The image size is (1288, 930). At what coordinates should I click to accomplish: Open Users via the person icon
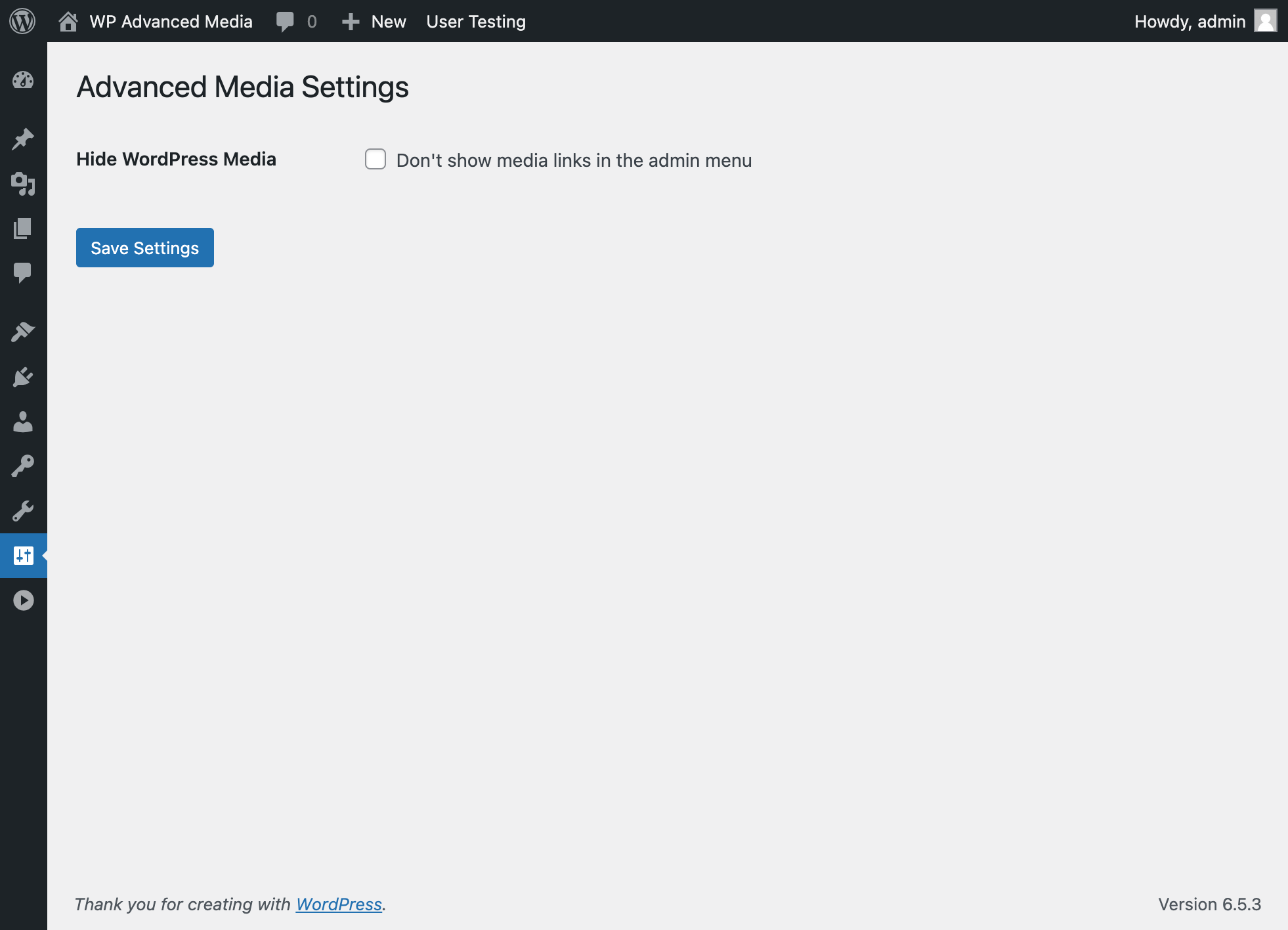click(x=23, y=422)
